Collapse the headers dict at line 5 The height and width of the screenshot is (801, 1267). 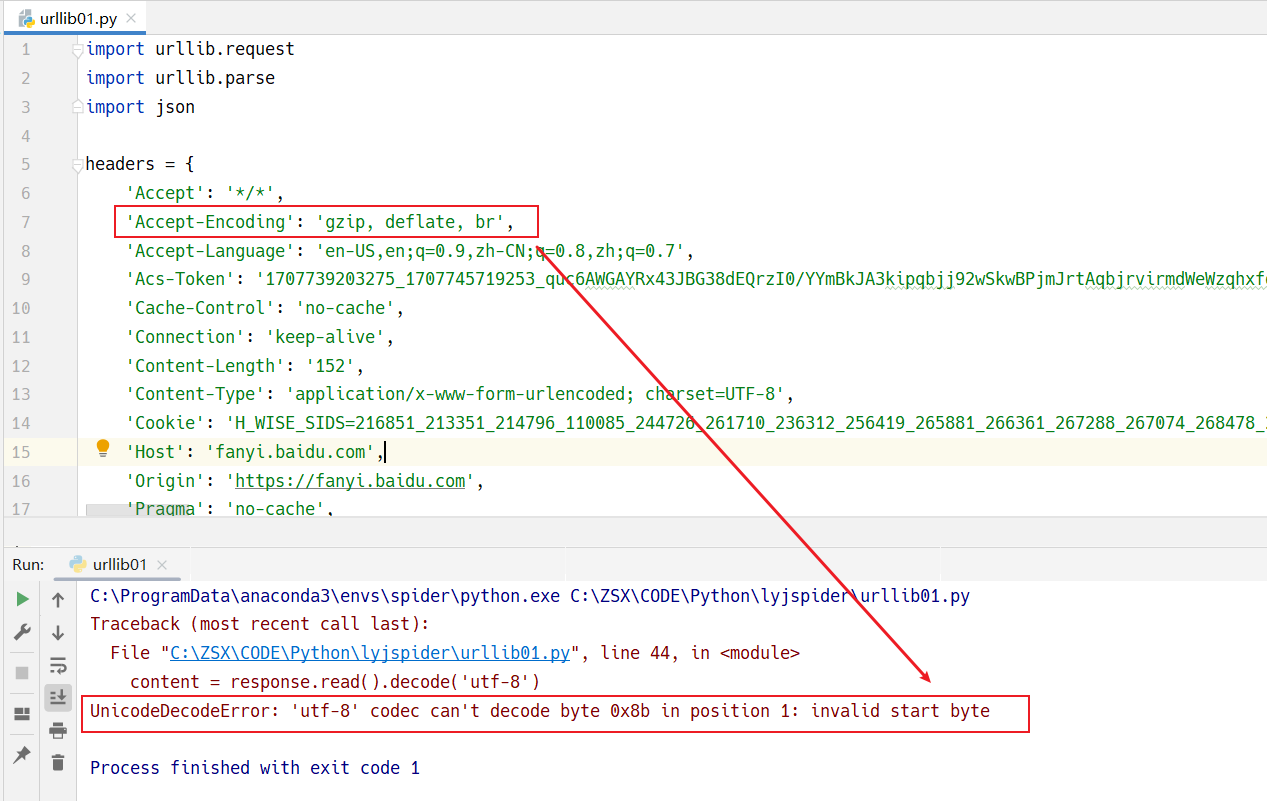[78, 164]
